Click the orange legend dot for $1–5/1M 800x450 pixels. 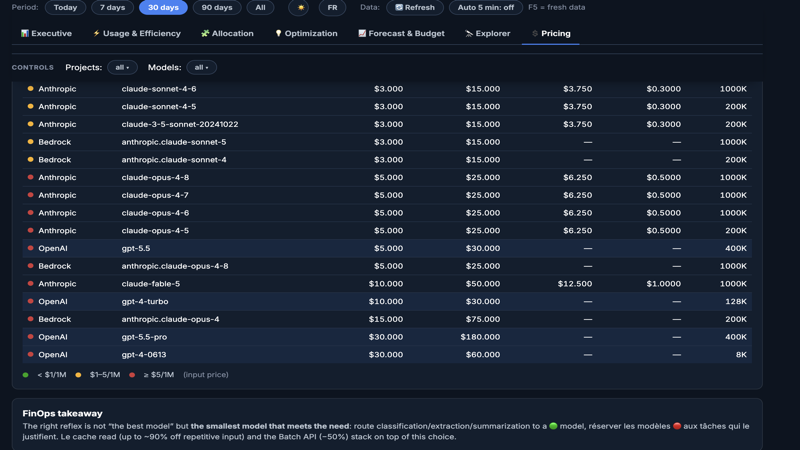pos(78,374)
